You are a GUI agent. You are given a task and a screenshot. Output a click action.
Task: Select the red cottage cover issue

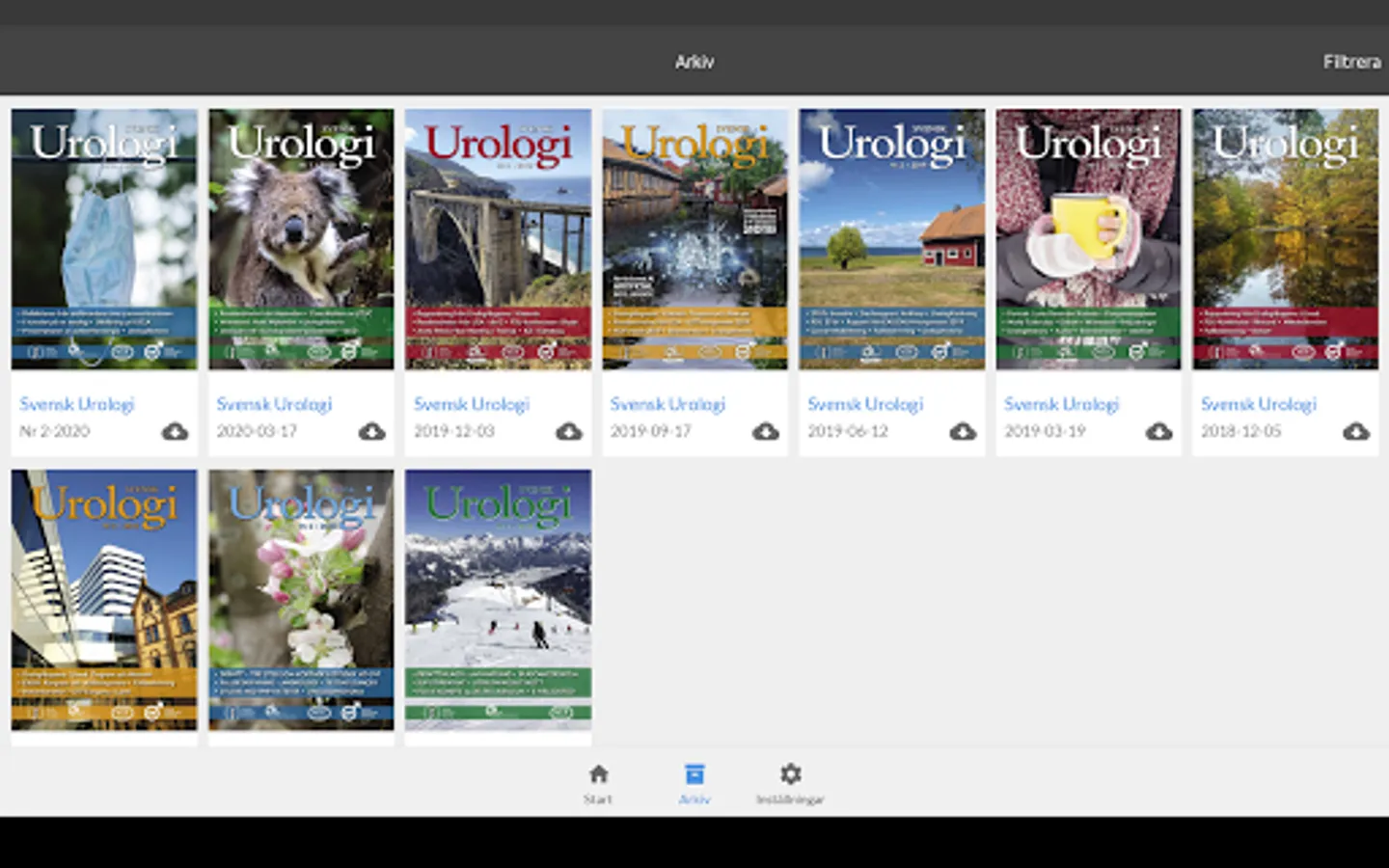[892, 239]
